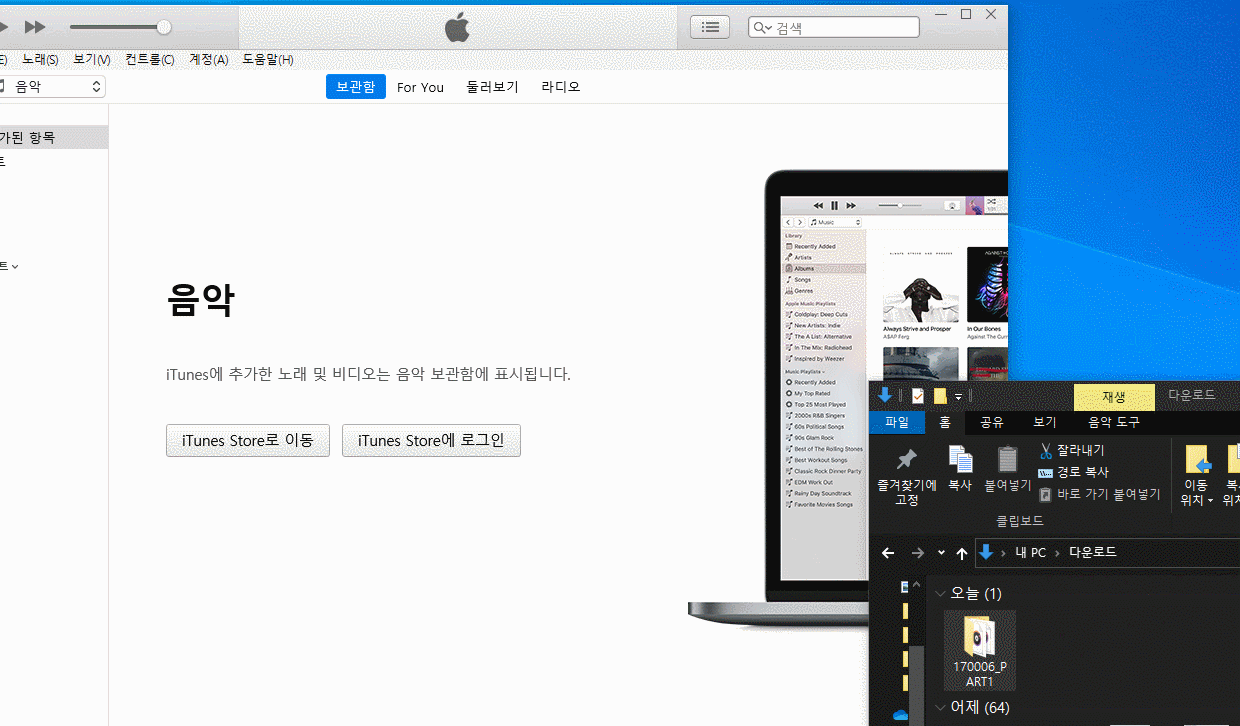Open the iTunes list view button

click(710, 27)
